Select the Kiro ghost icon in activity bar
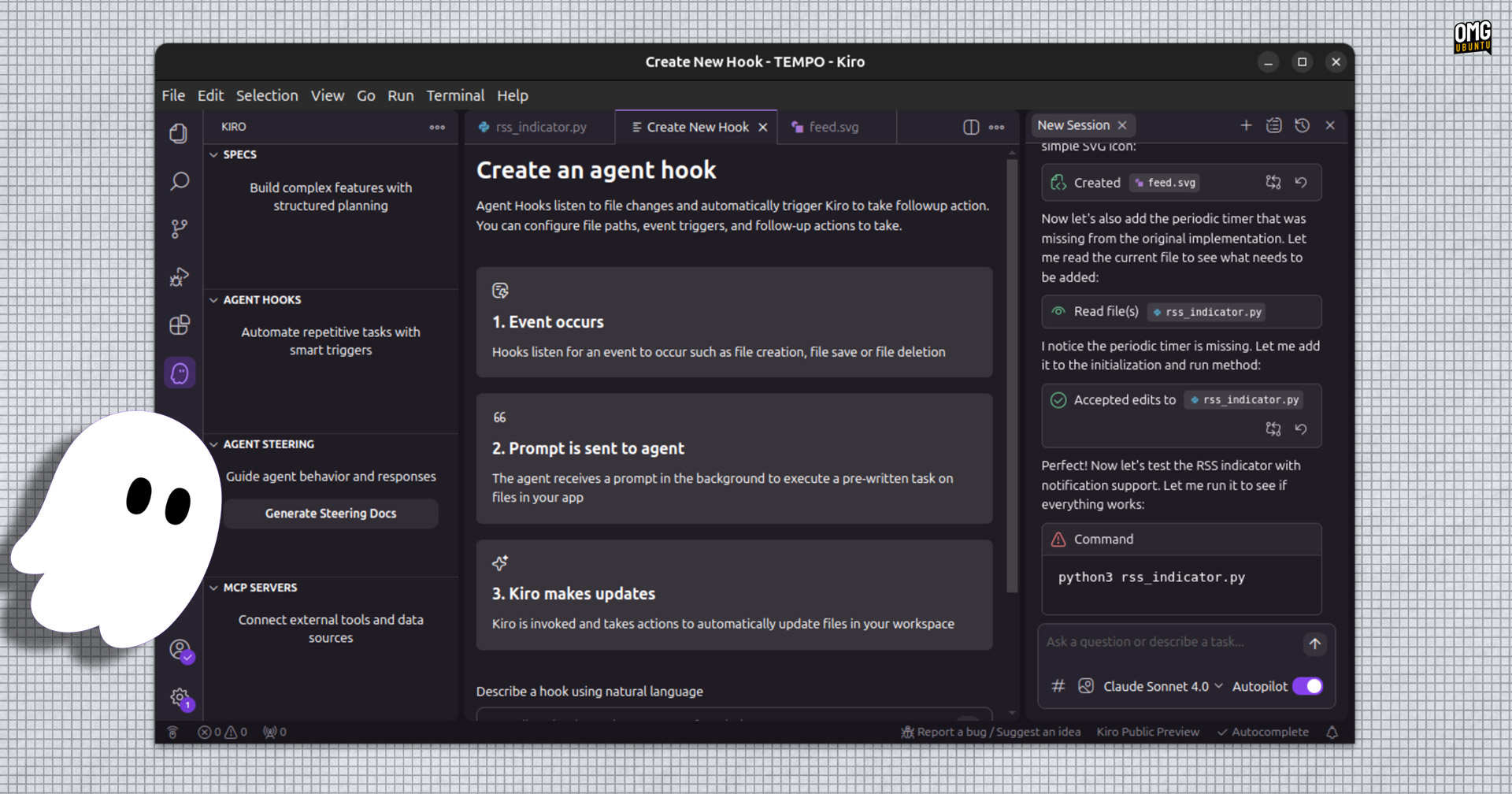 (180, 373)
